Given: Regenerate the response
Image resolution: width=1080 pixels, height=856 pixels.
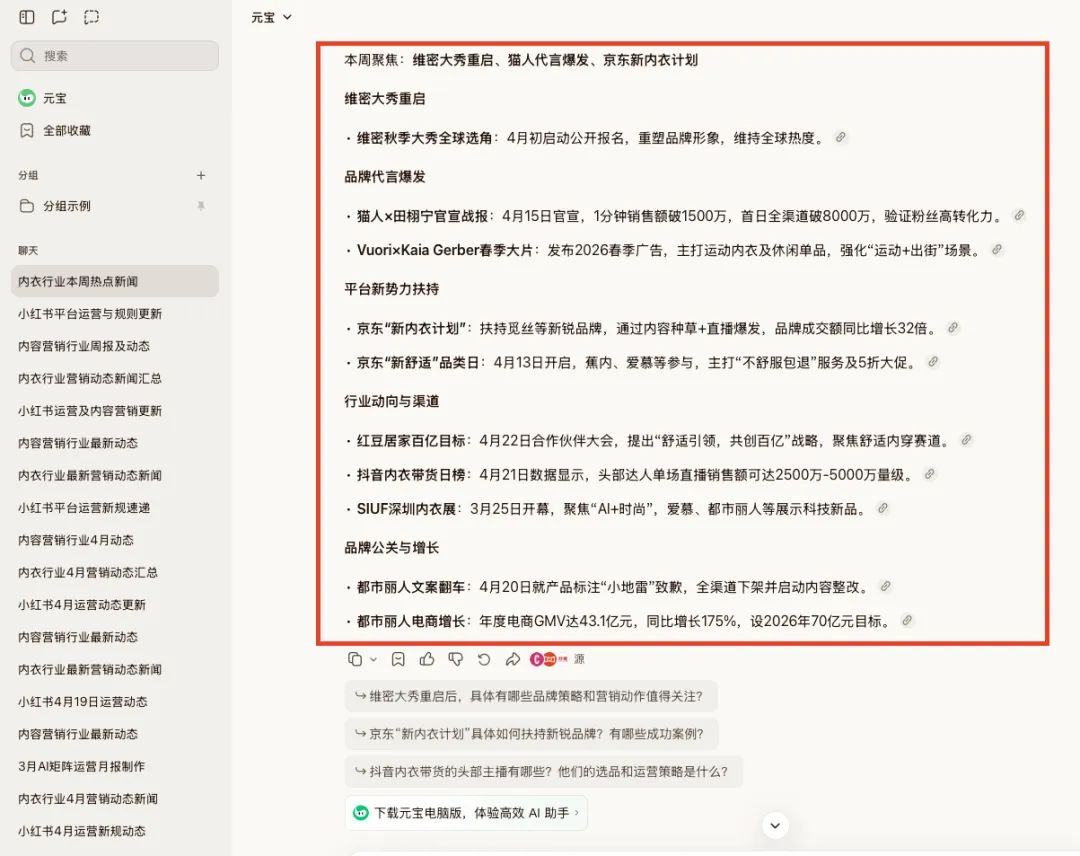Looking at the screenshot, I should tap(484, 659).
